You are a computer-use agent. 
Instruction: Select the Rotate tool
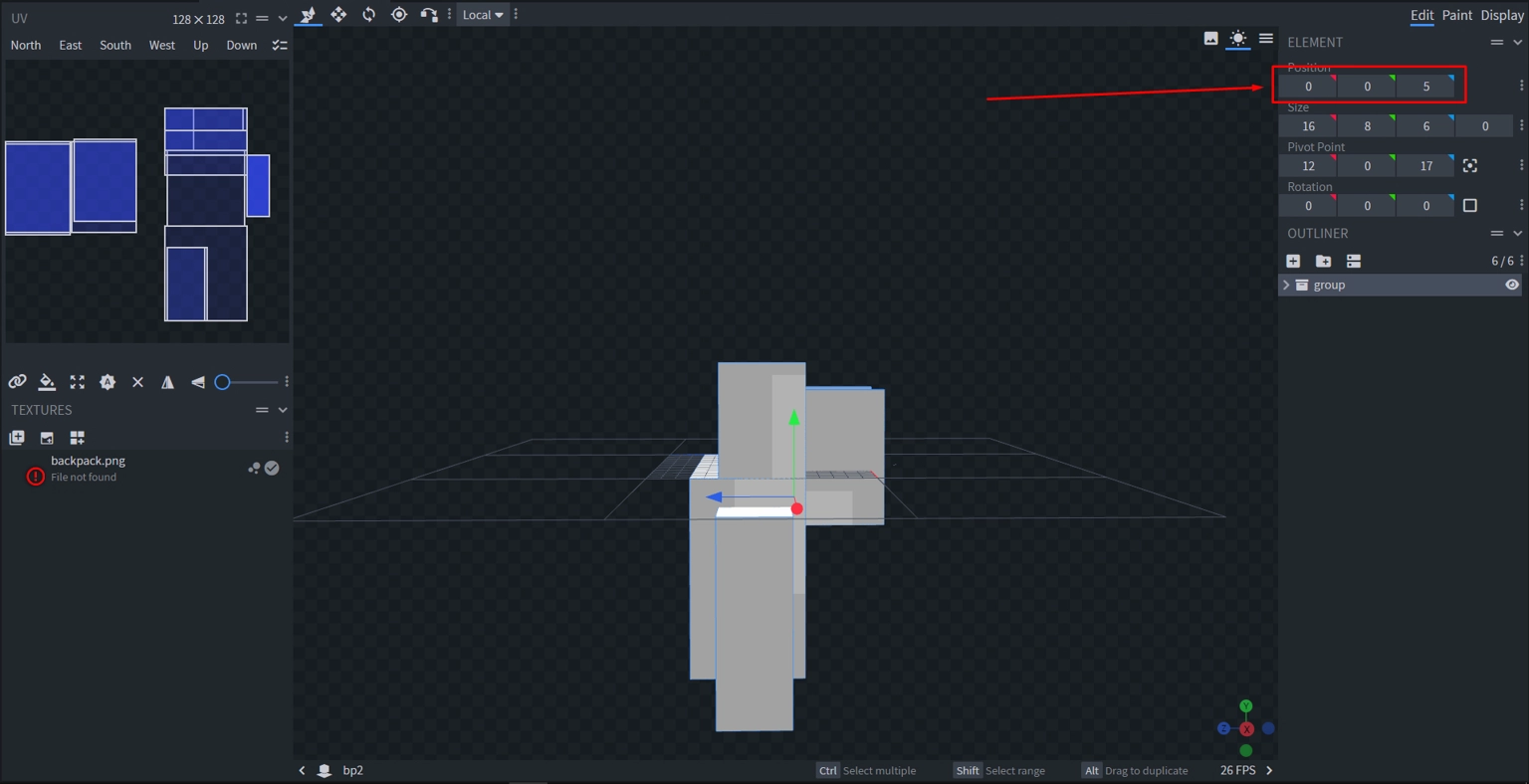[368, 14]
